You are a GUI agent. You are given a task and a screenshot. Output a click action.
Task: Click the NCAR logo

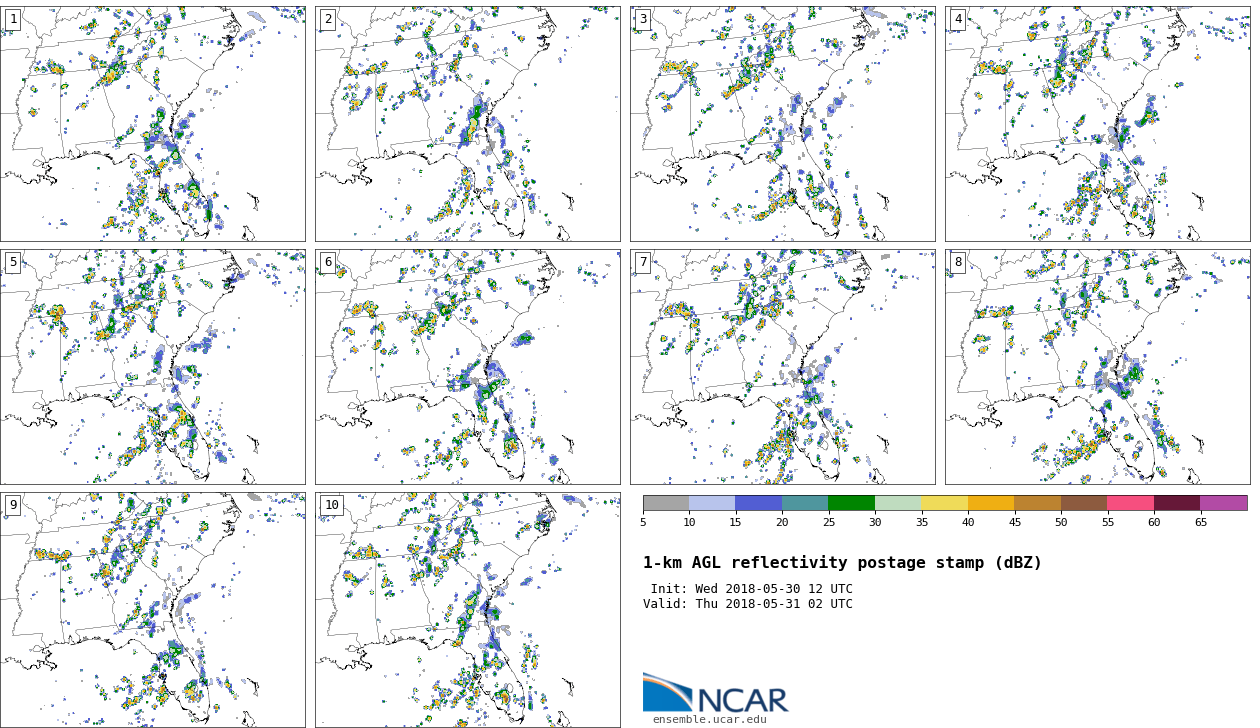(x=716, y=693)
